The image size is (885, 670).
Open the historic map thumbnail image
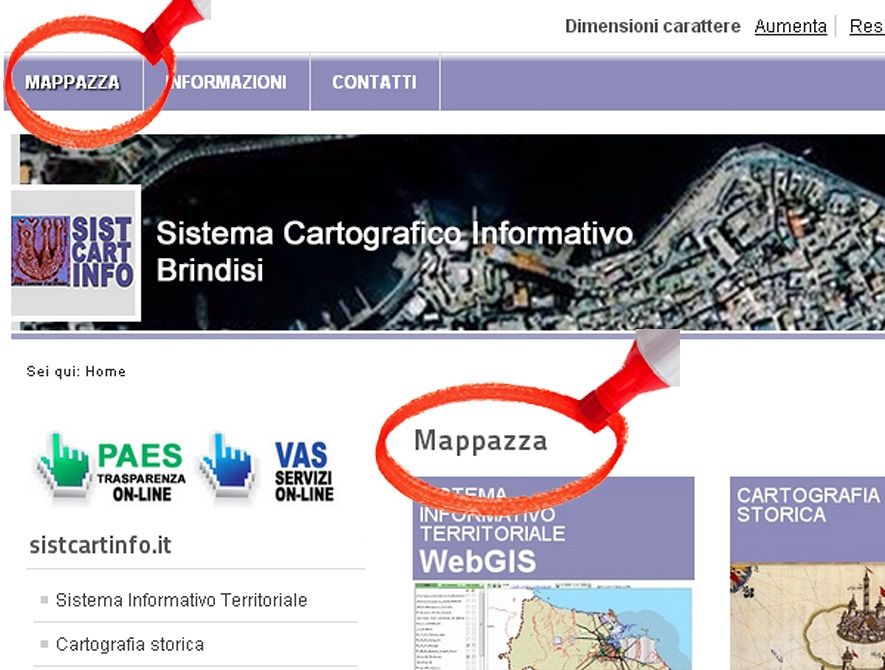(x=806, y=616)
